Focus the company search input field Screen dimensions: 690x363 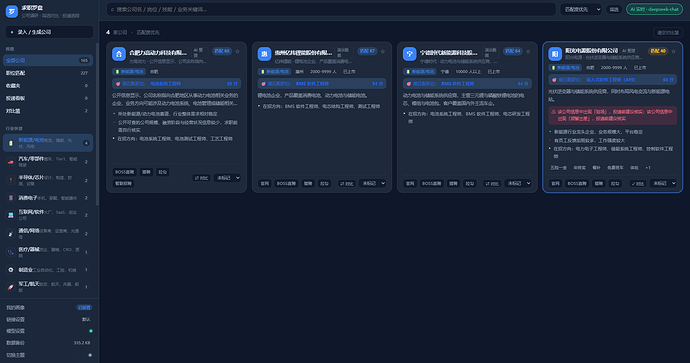coord(331,9)
